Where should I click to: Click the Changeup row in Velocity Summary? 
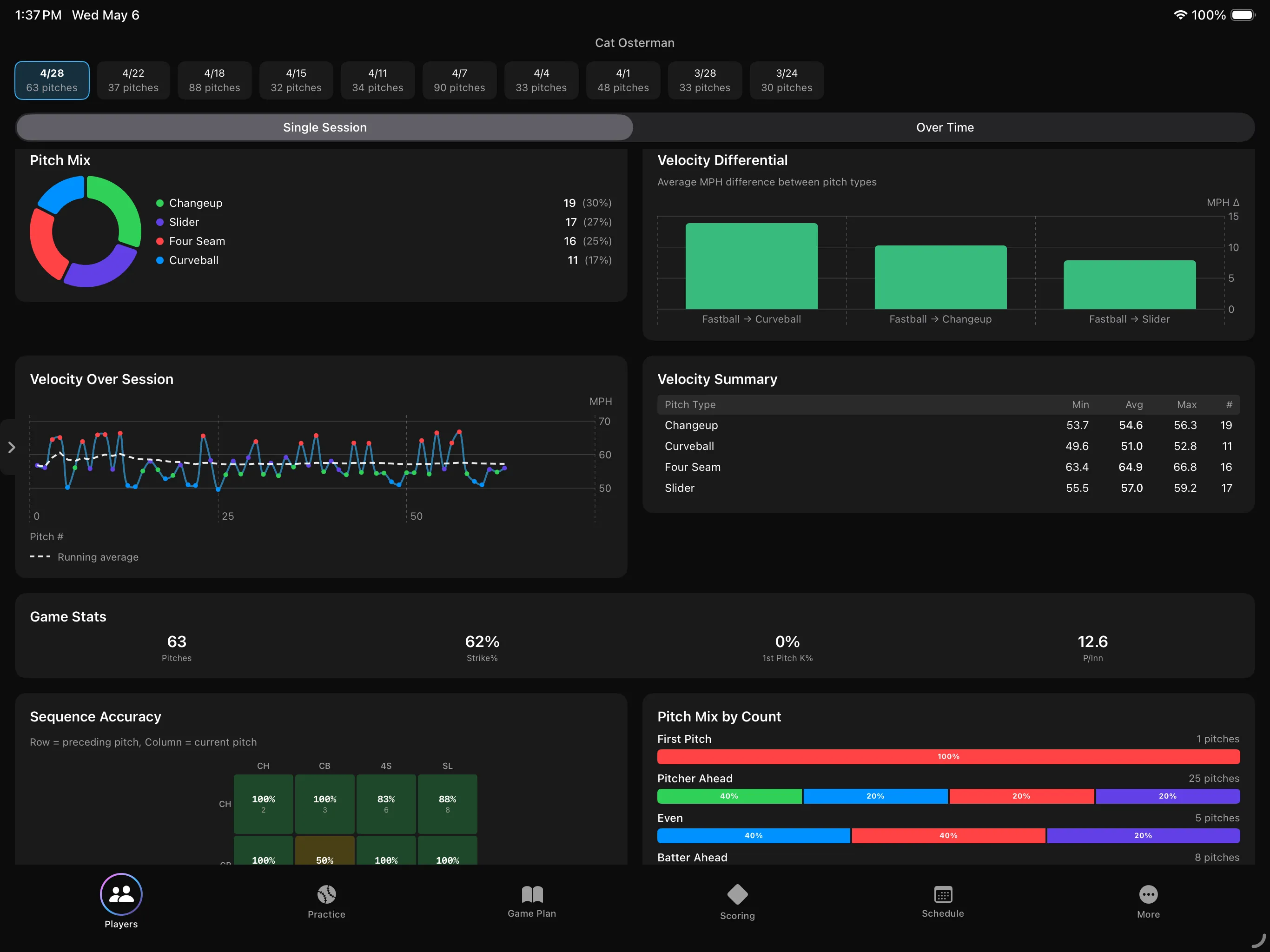pos(948,425)
